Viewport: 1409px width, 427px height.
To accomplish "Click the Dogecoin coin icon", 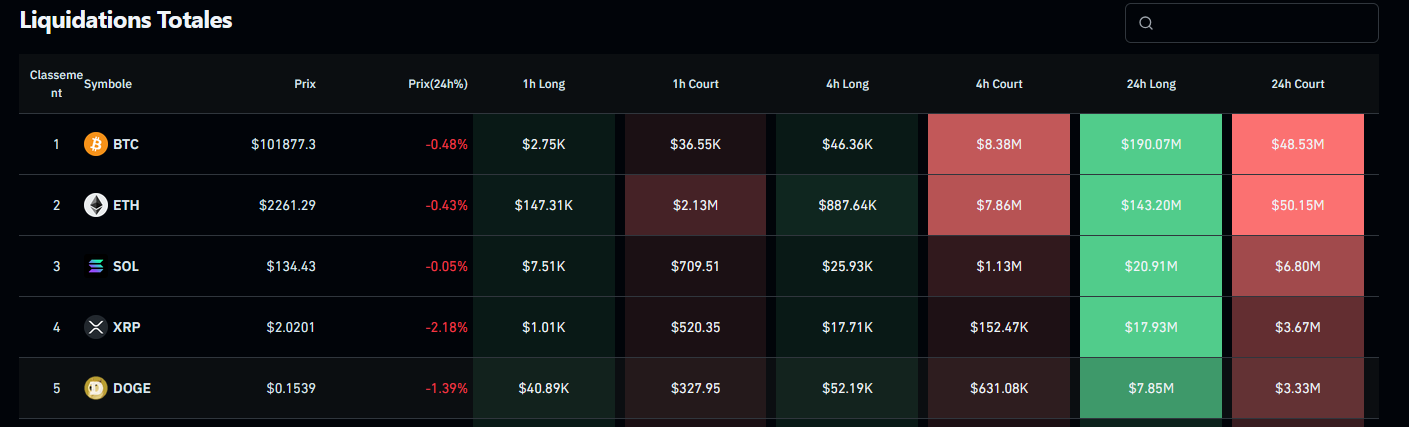I will coord(96,388).
